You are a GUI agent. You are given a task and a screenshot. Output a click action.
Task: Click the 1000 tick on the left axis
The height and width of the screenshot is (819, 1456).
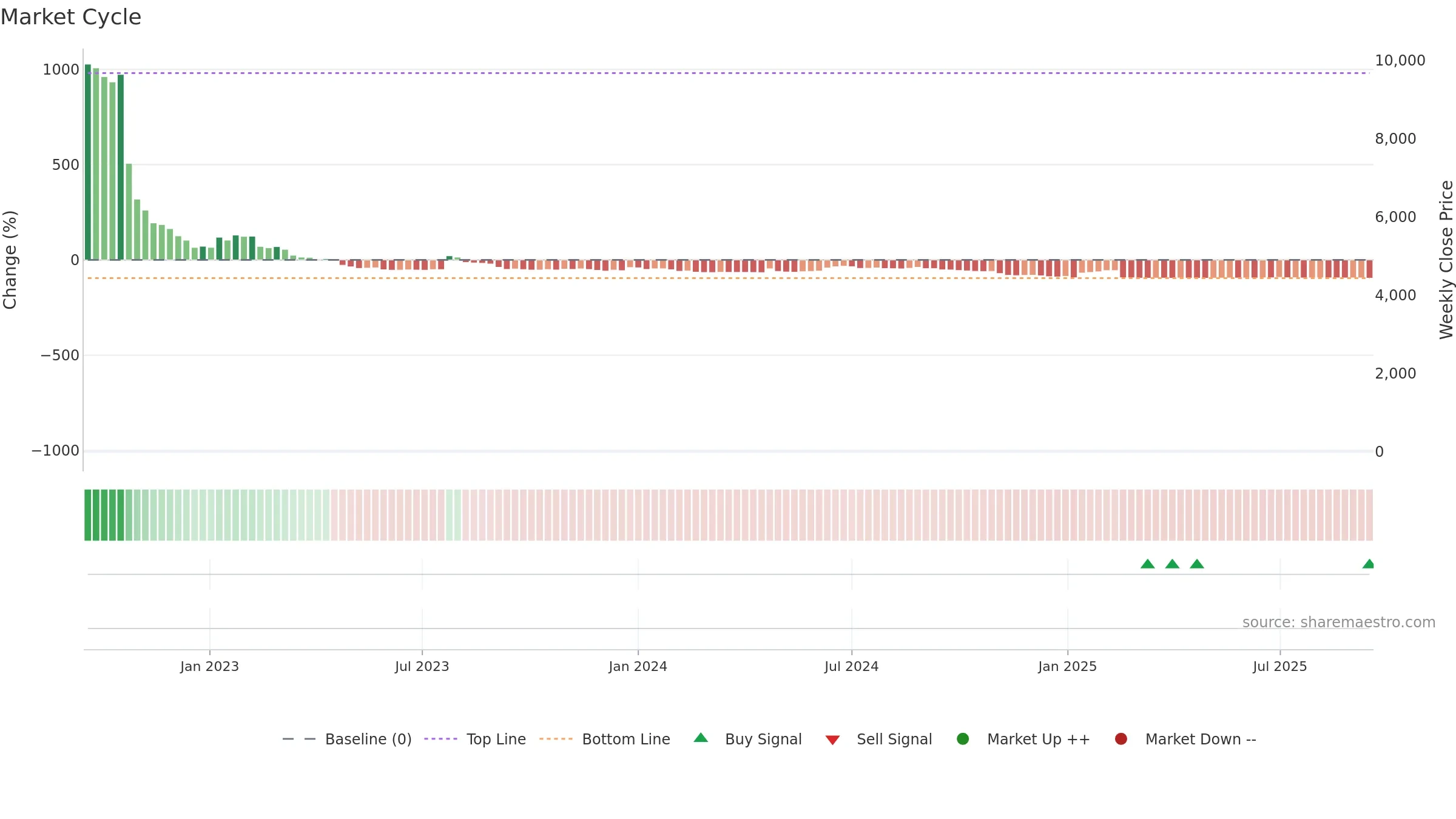[61, 70]
